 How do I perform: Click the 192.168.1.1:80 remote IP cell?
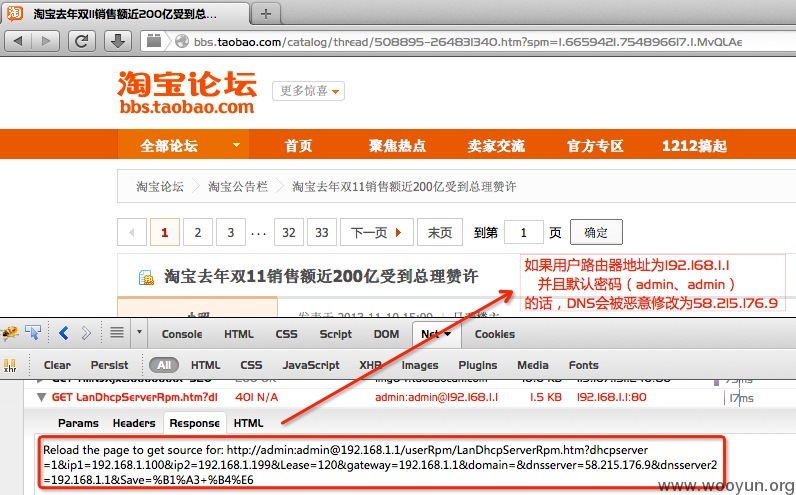pos(612,398)
